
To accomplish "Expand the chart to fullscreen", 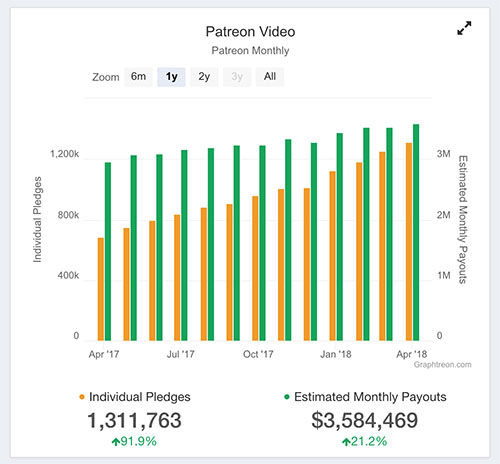I will pos(464,28).
